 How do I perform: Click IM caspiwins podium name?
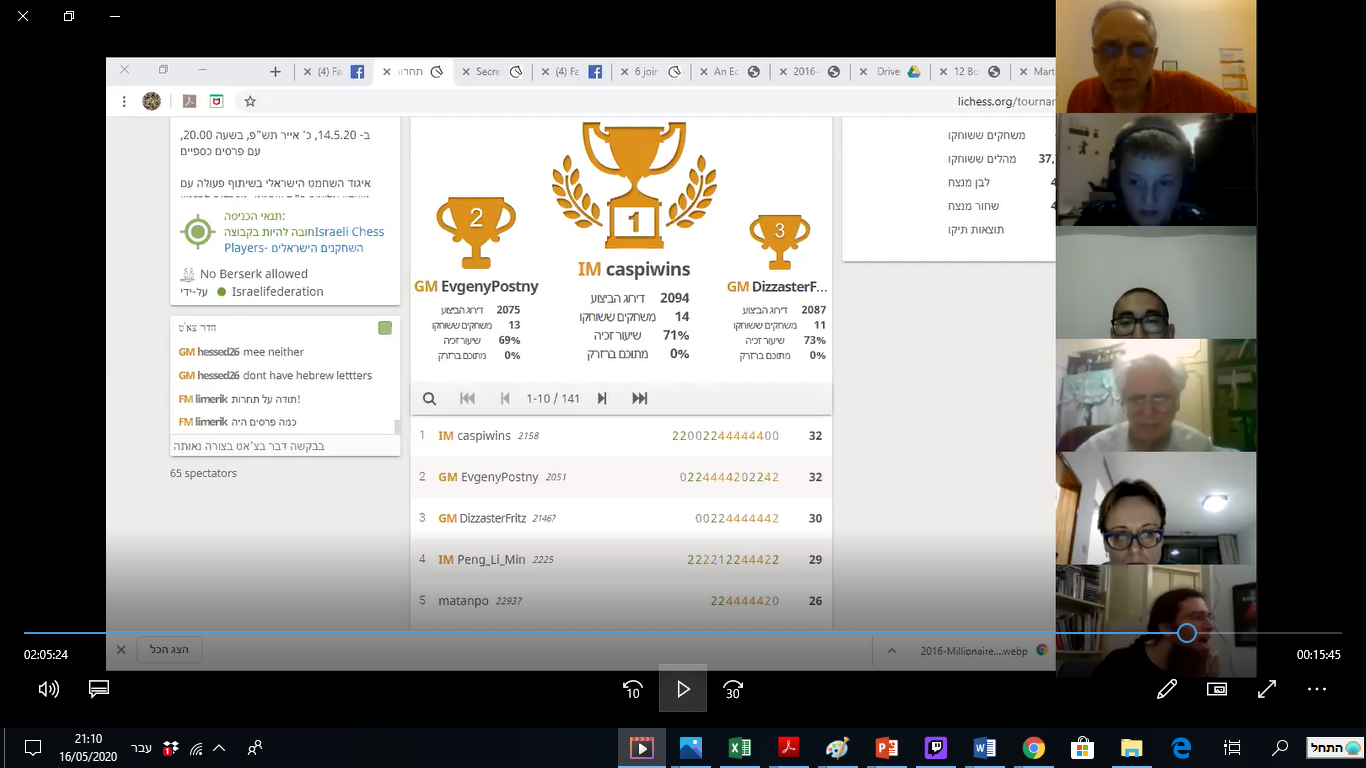[633, 269]
